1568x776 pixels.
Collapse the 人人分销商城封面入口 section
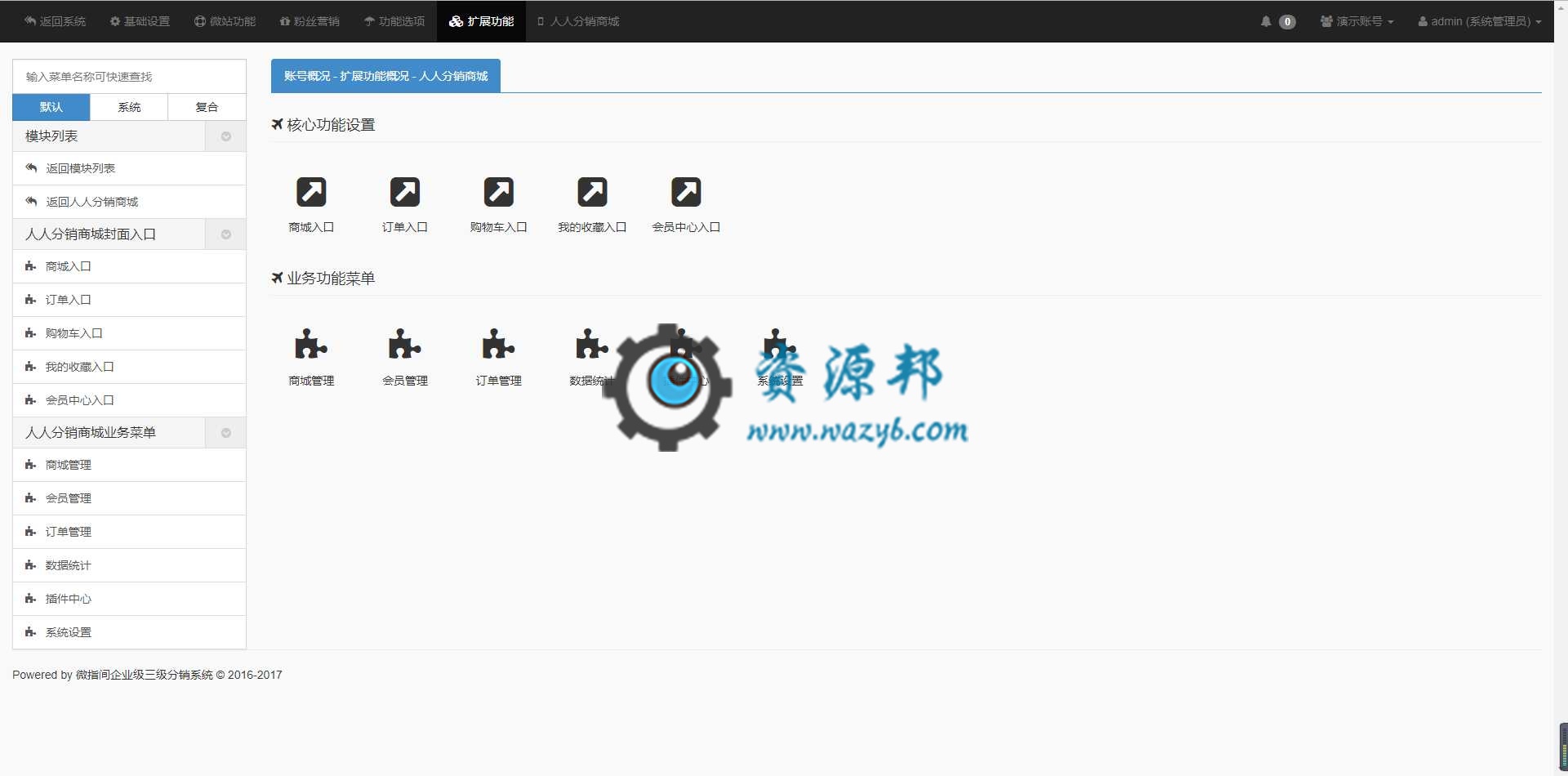tap(226, 234)
